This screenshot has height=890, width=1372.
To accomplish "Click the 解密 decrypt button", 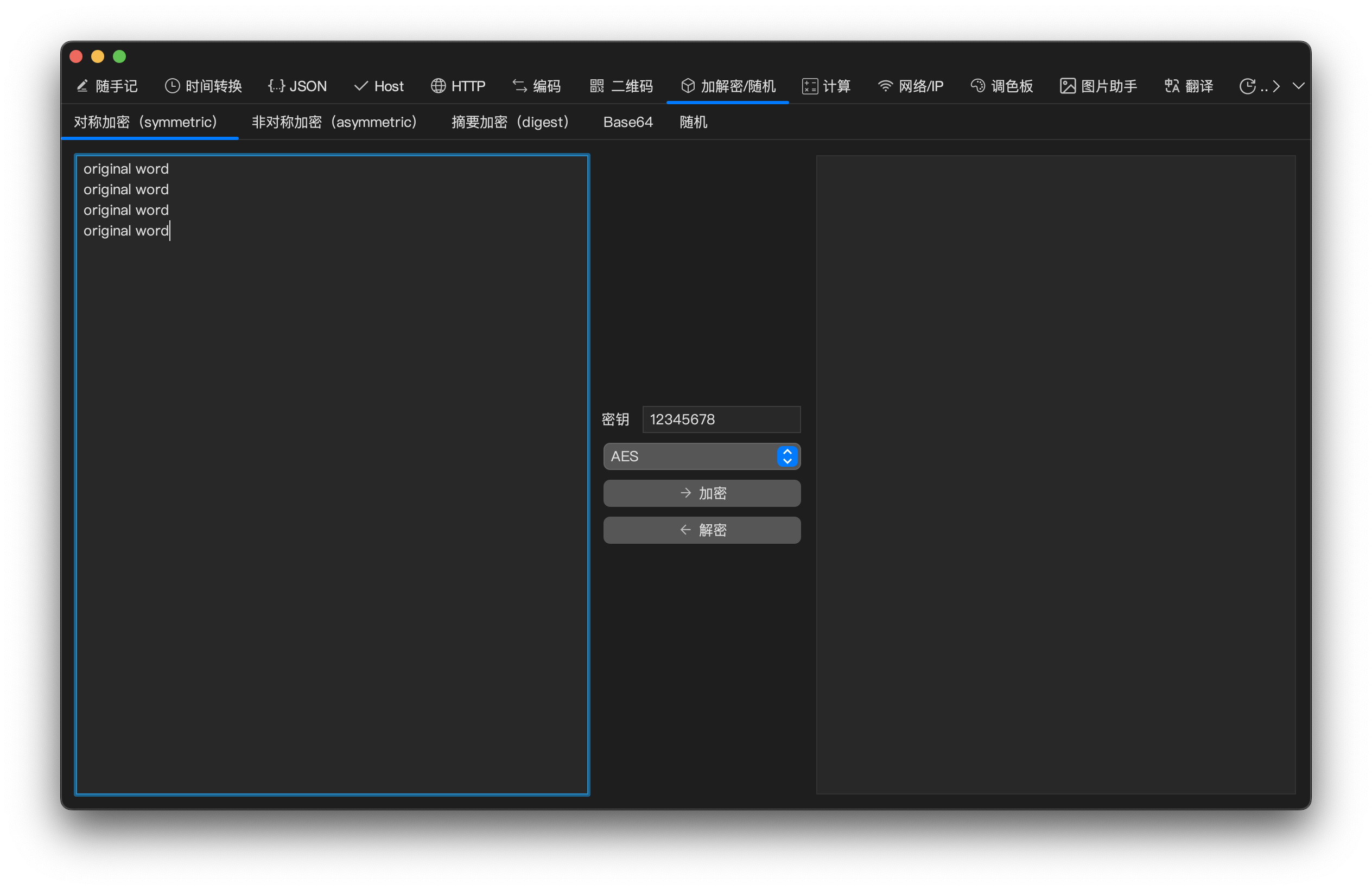I will point(702,530).
